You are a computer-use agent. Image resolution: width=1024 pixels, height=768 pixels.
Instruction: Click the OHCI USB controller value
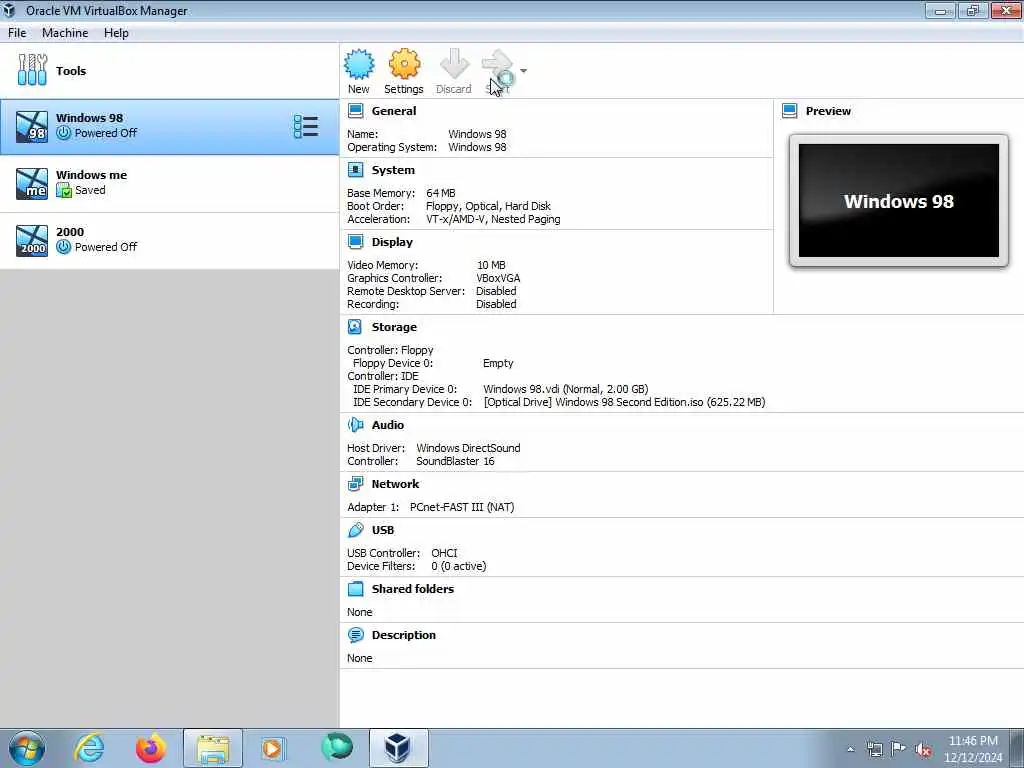point(444,553)
